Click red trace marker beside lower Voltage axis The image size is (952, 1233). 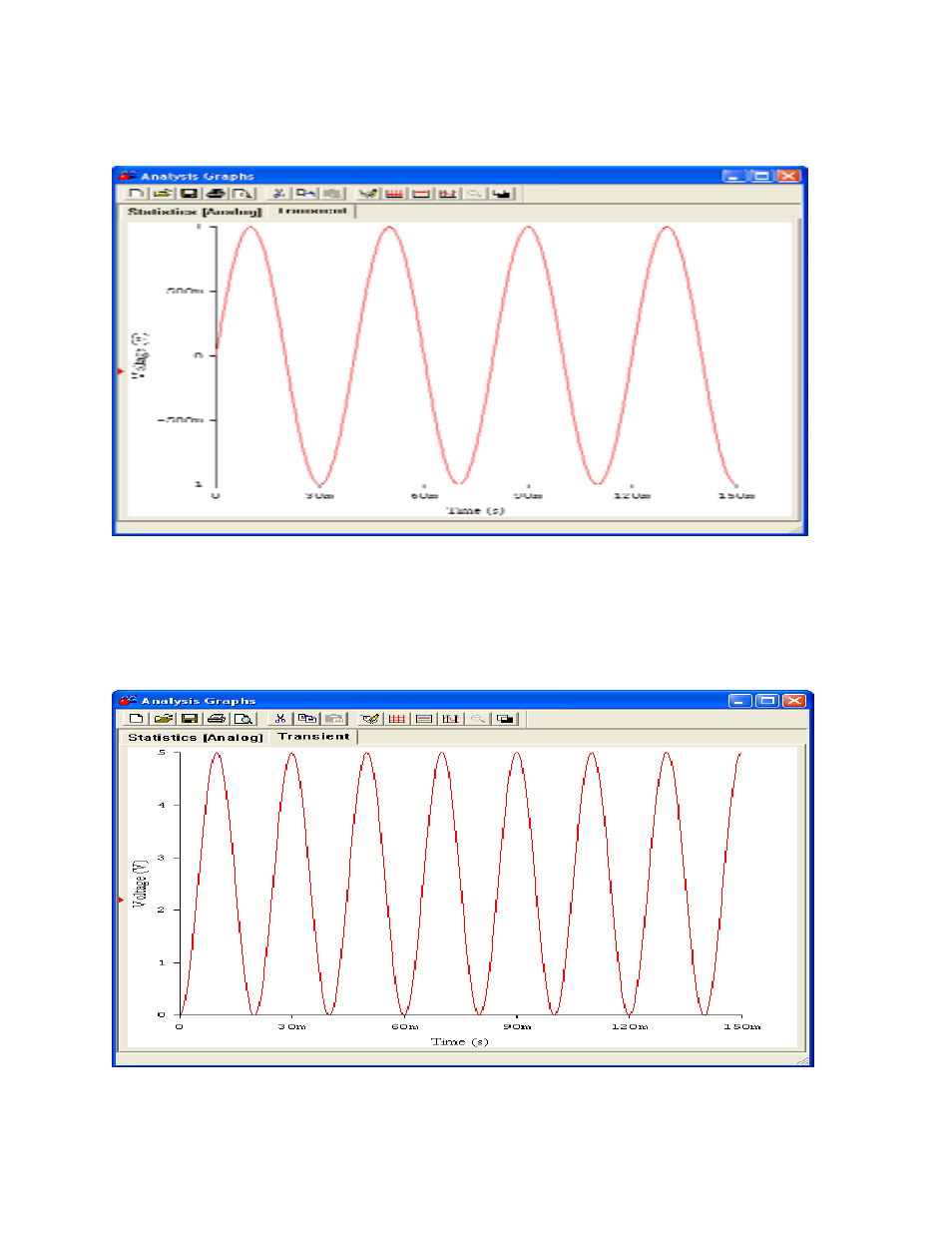[121, 900]
